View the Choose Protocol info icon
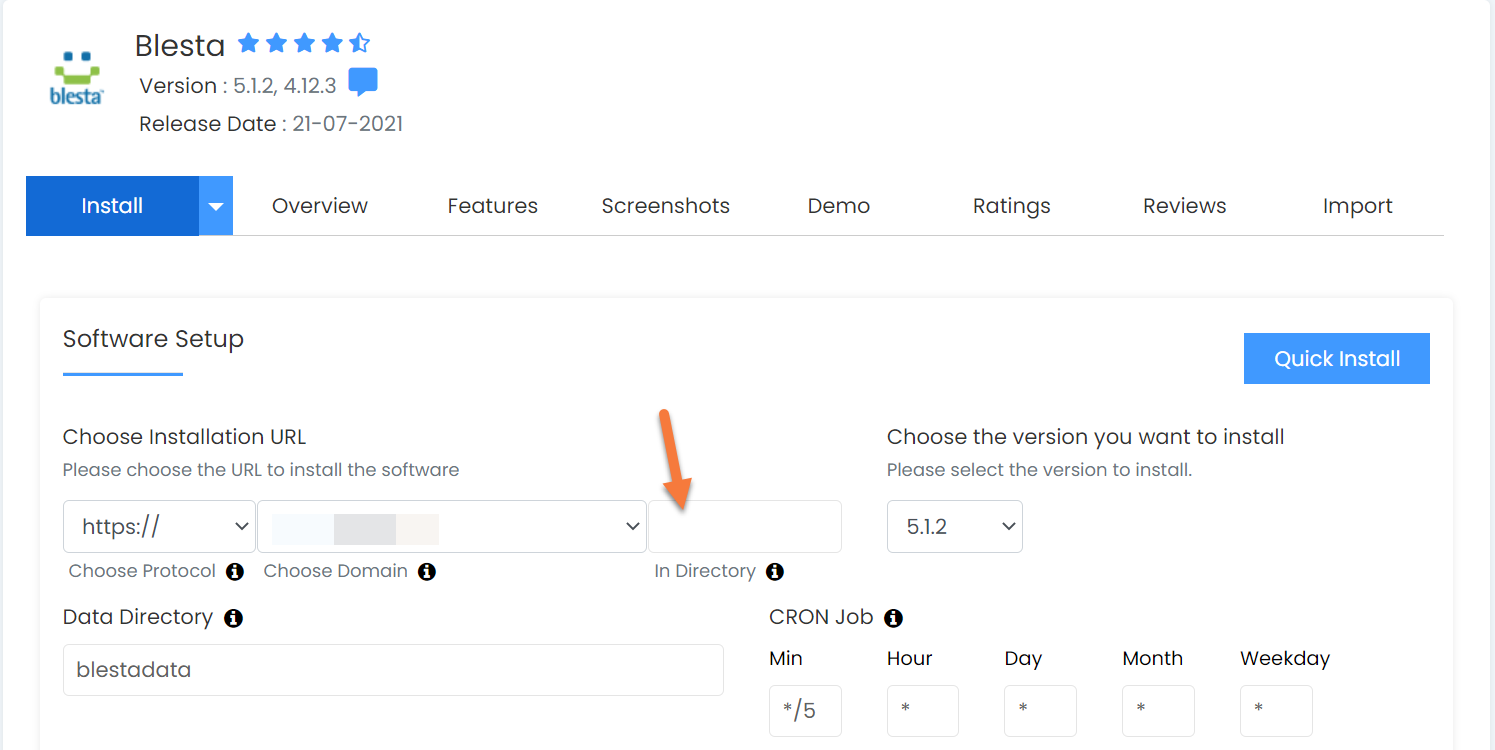This screenshot has width=1495, height=750. coord(234,572)
